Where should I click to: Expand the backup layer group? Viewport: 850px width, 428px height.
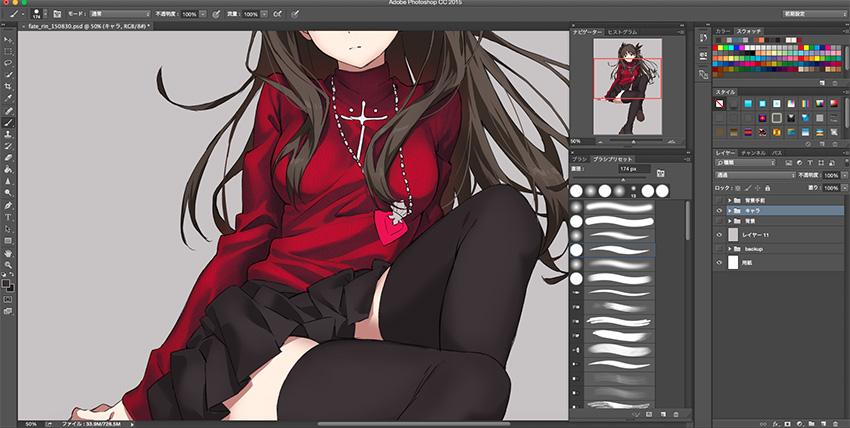(730, 249)
